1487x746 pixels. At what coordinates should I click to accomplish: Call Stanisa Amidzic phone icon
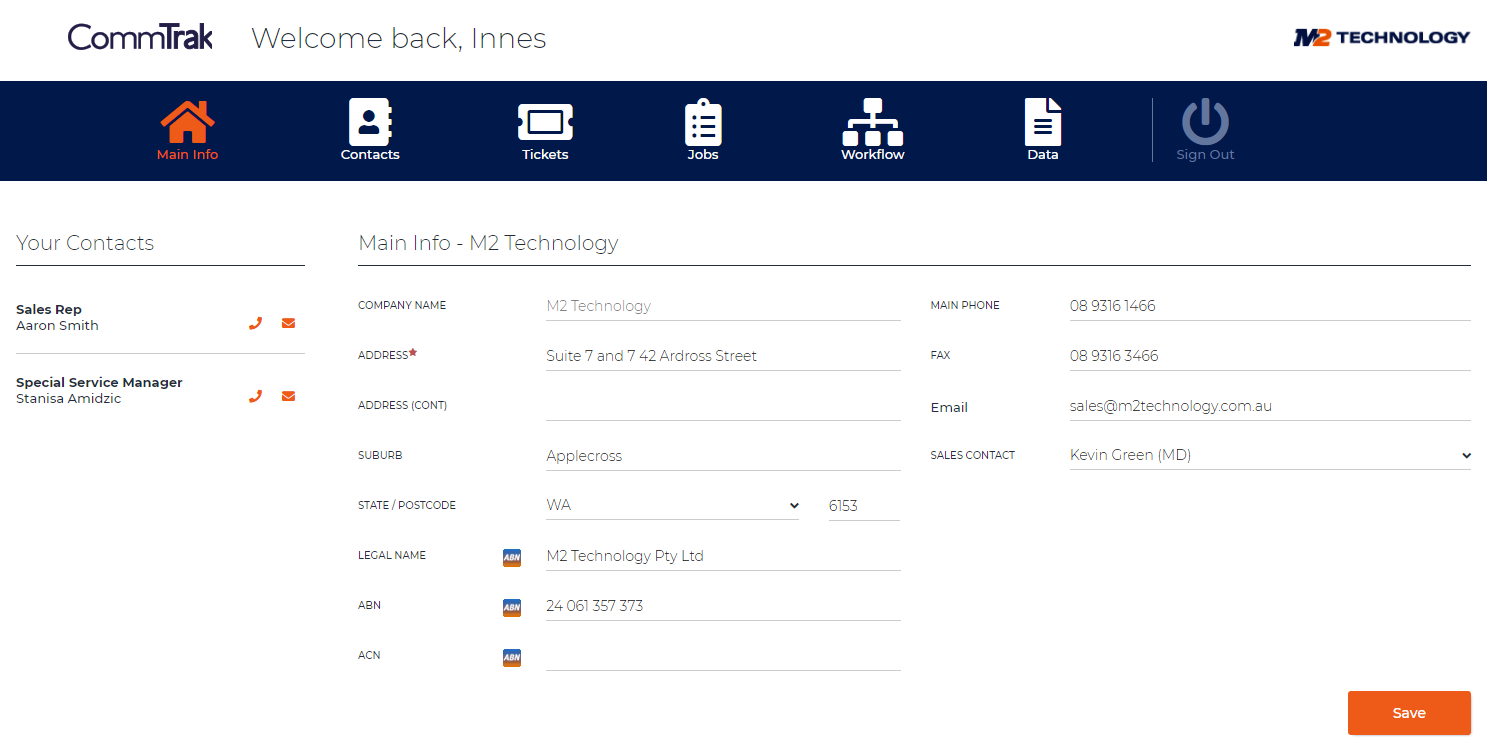pyautogui.click(x=255, y=396)
